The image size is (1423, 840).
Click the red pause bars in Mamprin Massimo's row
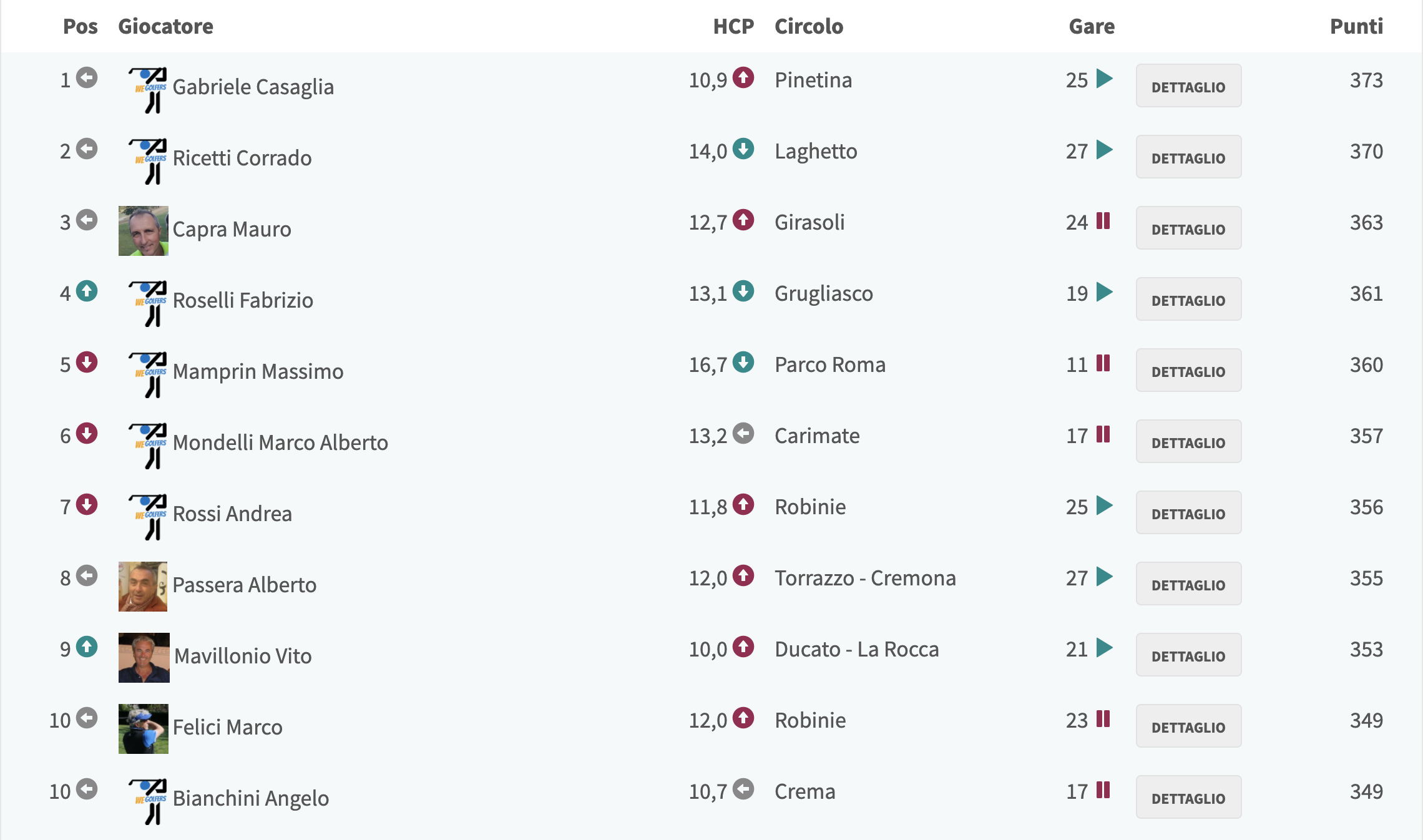pos(1103,363)
